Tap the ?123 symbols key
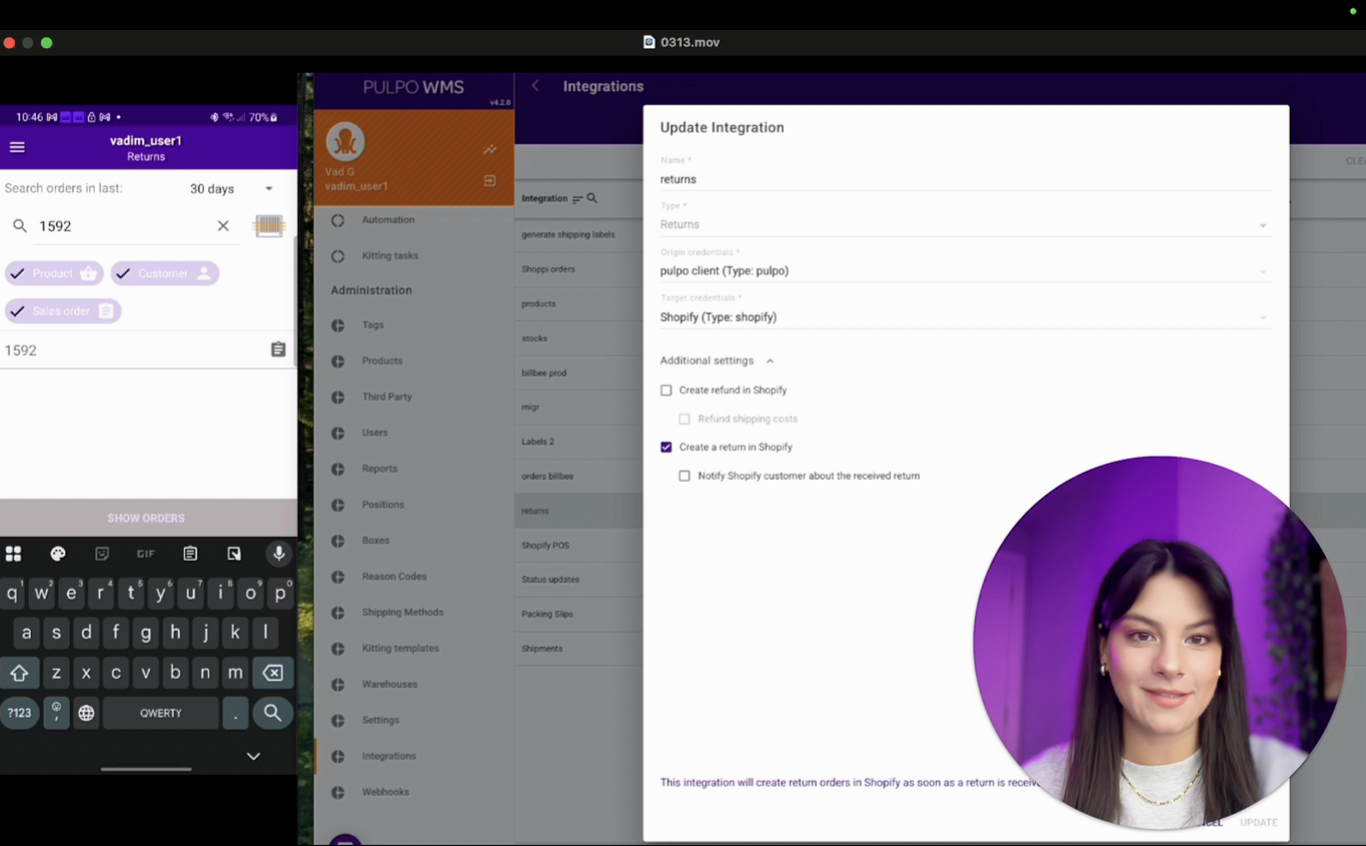The height and width of the screenshot is (846, 1366). (x=19, y=713)
